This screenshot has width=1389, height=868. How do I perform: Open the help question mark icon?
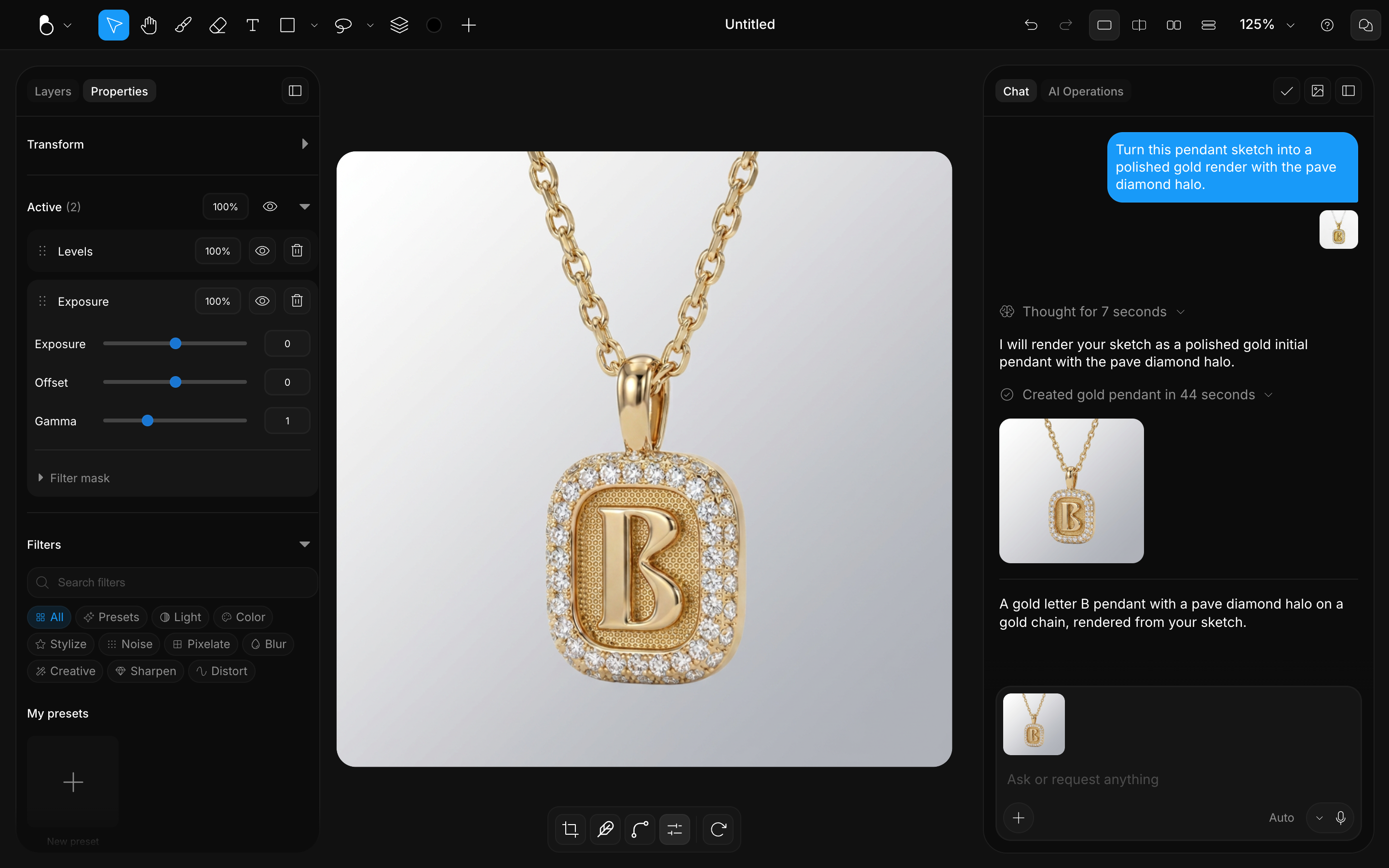(1327, 25)
